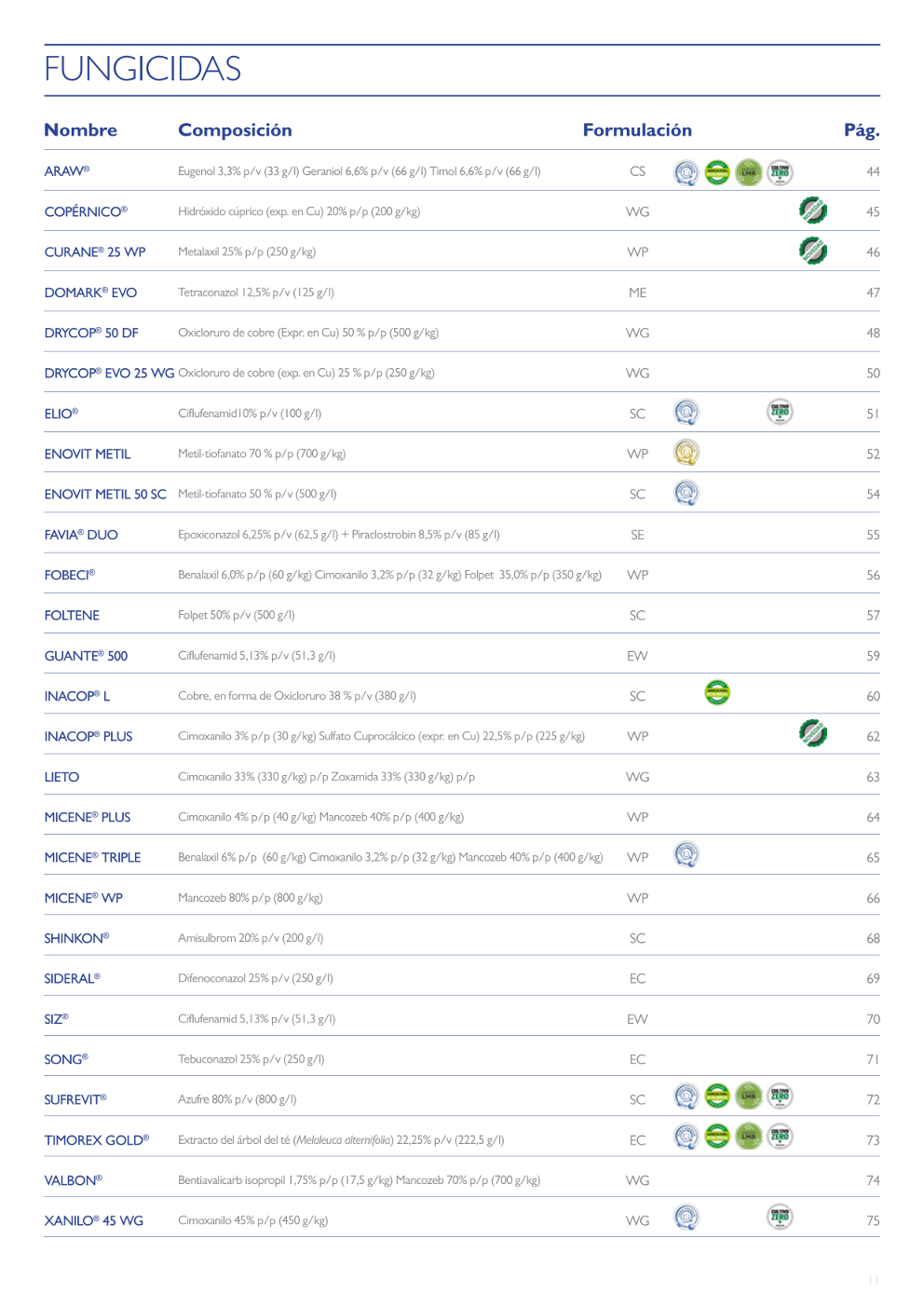Click page number 57 for FOLTENE

coord(873,616)
